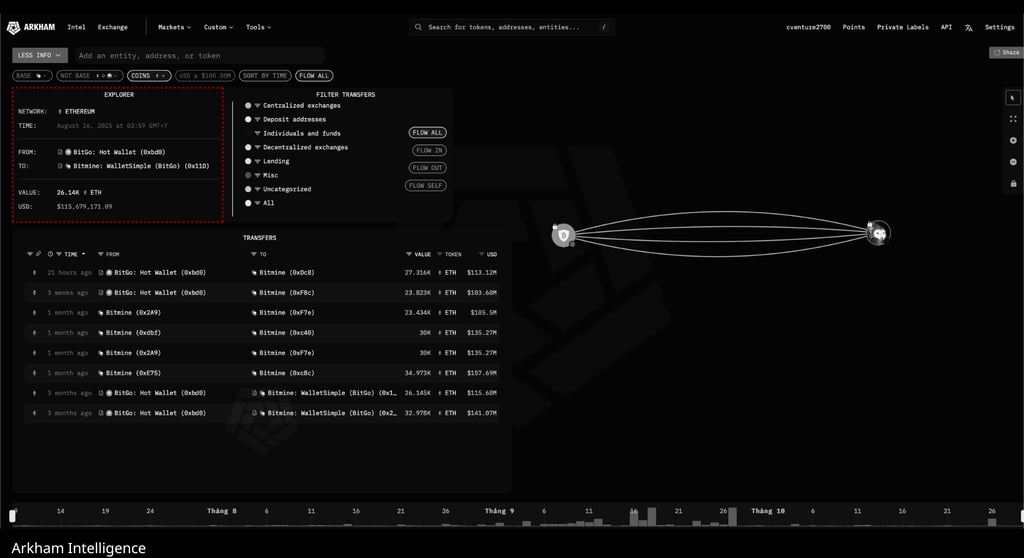Click FLOW SELF in Filter Transfers
The width and height of the screenshot is (1024, 558).
click(x=426, y=186)
